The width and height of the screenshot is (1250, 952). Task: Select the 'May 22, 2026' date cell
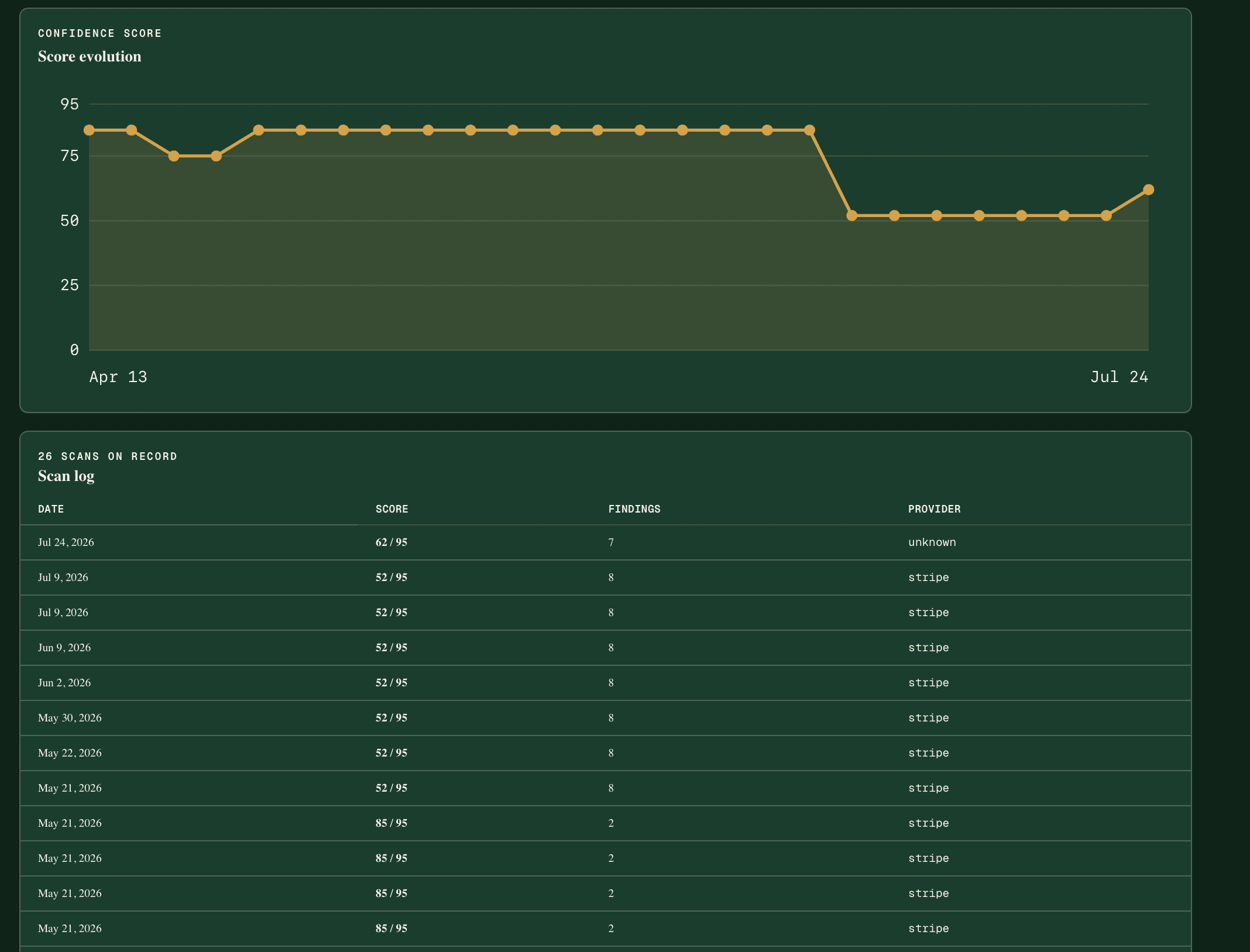pyautogui.click(x=70, y=753)
